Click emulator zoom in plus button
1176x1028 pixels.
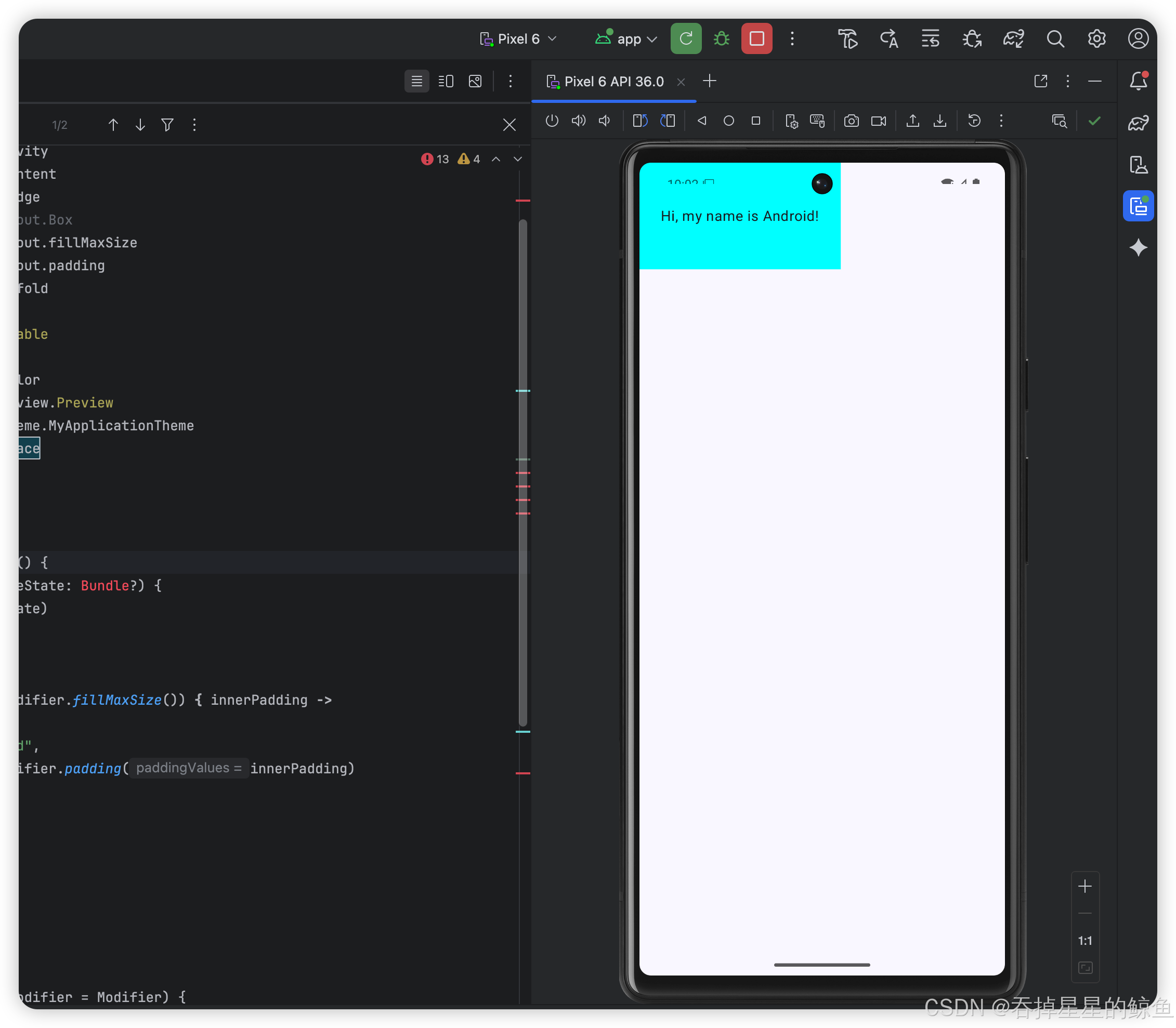pos(1084,887)
